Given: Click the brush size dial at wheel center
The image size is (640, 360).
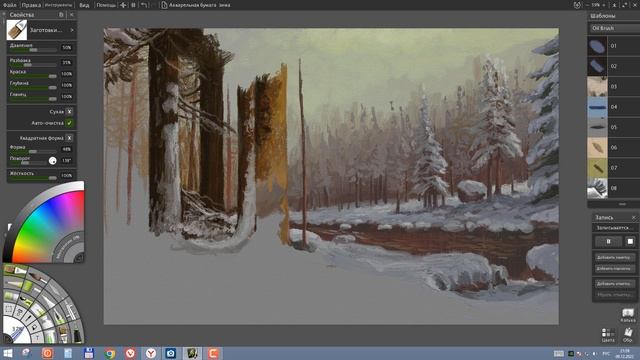Looking at the screenshot, I should [16, 331].
